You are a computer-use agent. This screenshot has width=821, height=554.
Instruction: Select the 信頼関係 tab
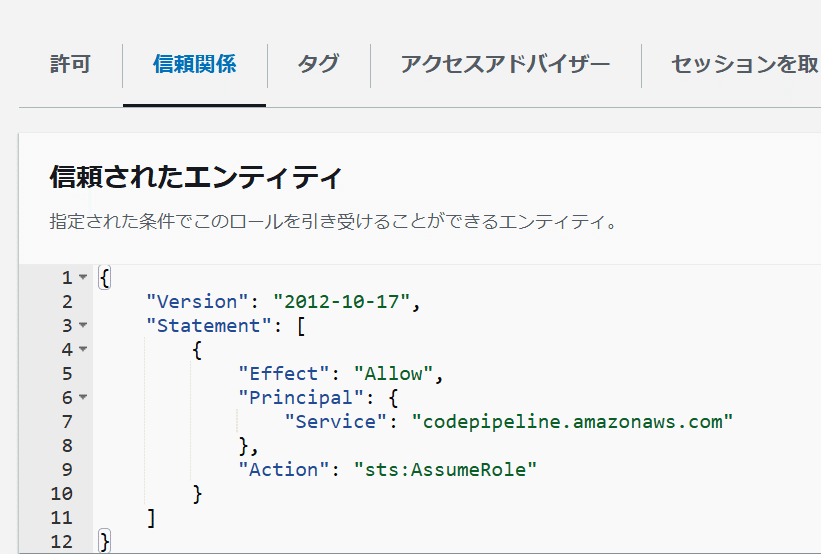point(195,64)
